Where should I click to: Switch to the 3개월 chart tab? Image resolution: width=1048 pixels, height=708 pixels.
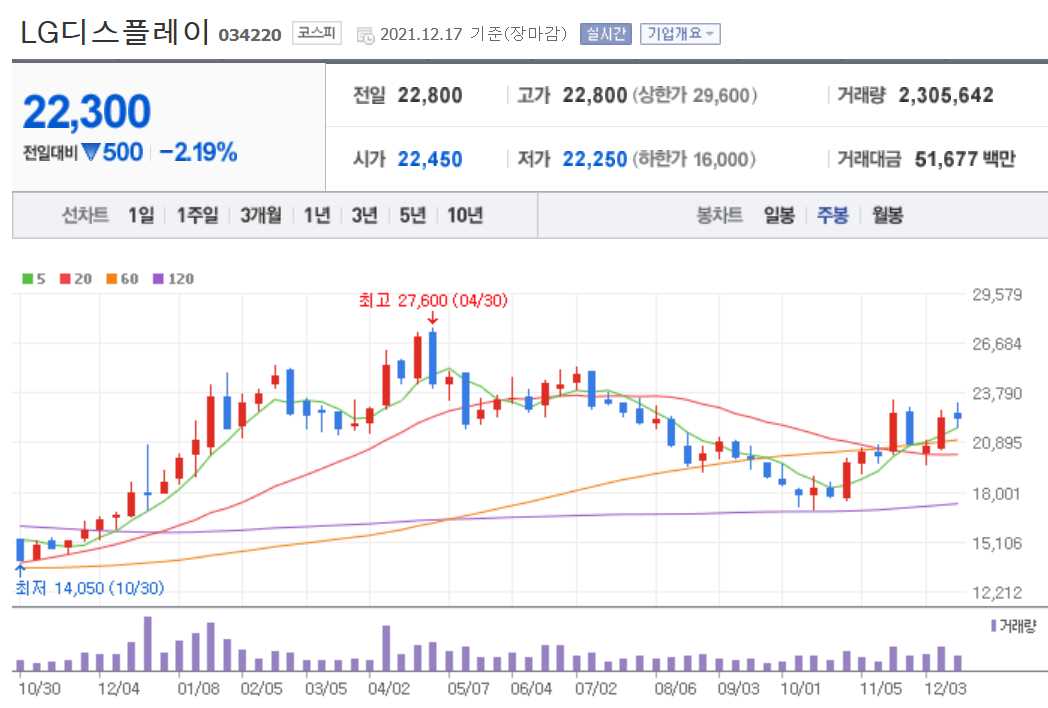(261, 214)
